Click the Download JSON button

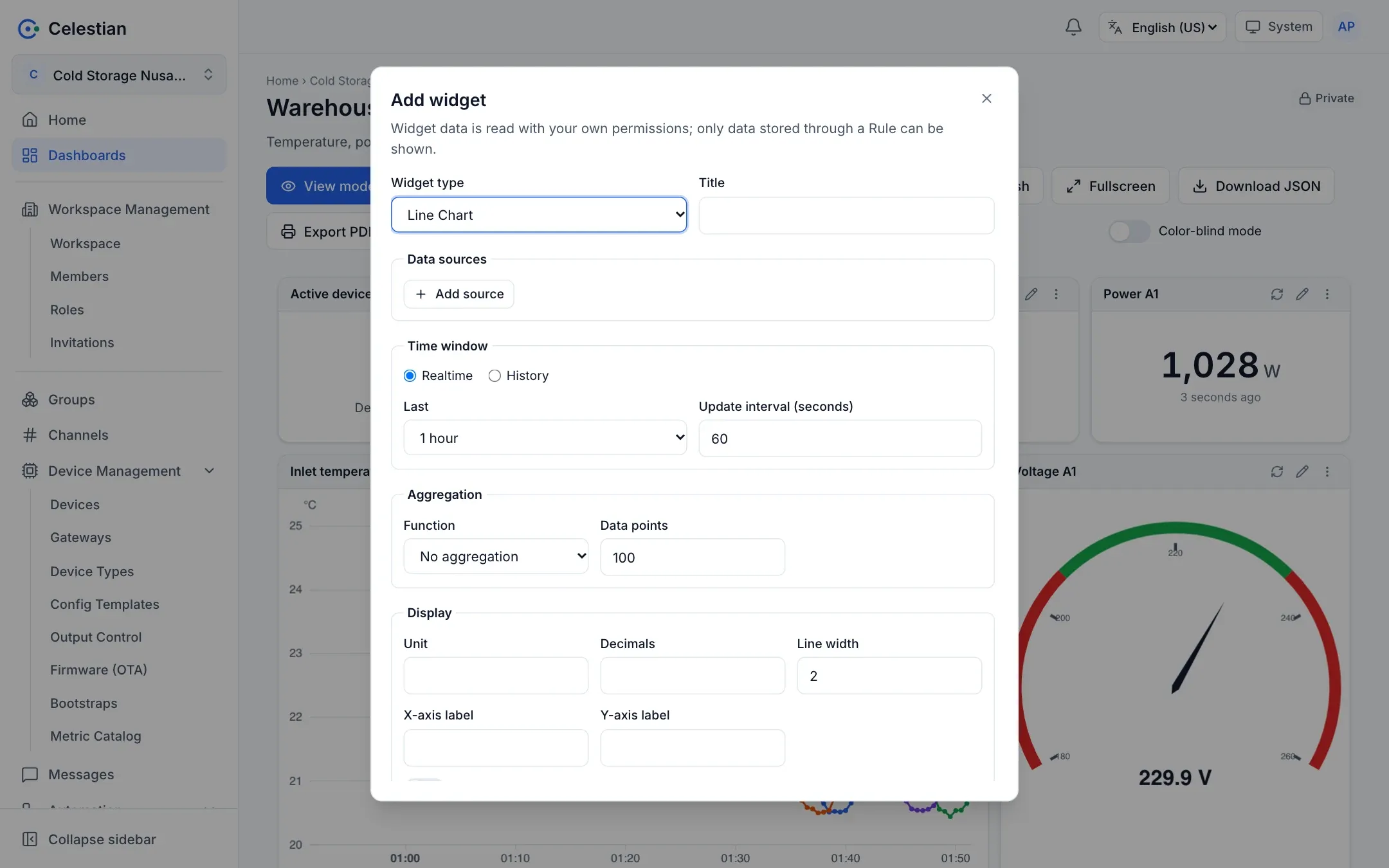tap(1256, 186)
